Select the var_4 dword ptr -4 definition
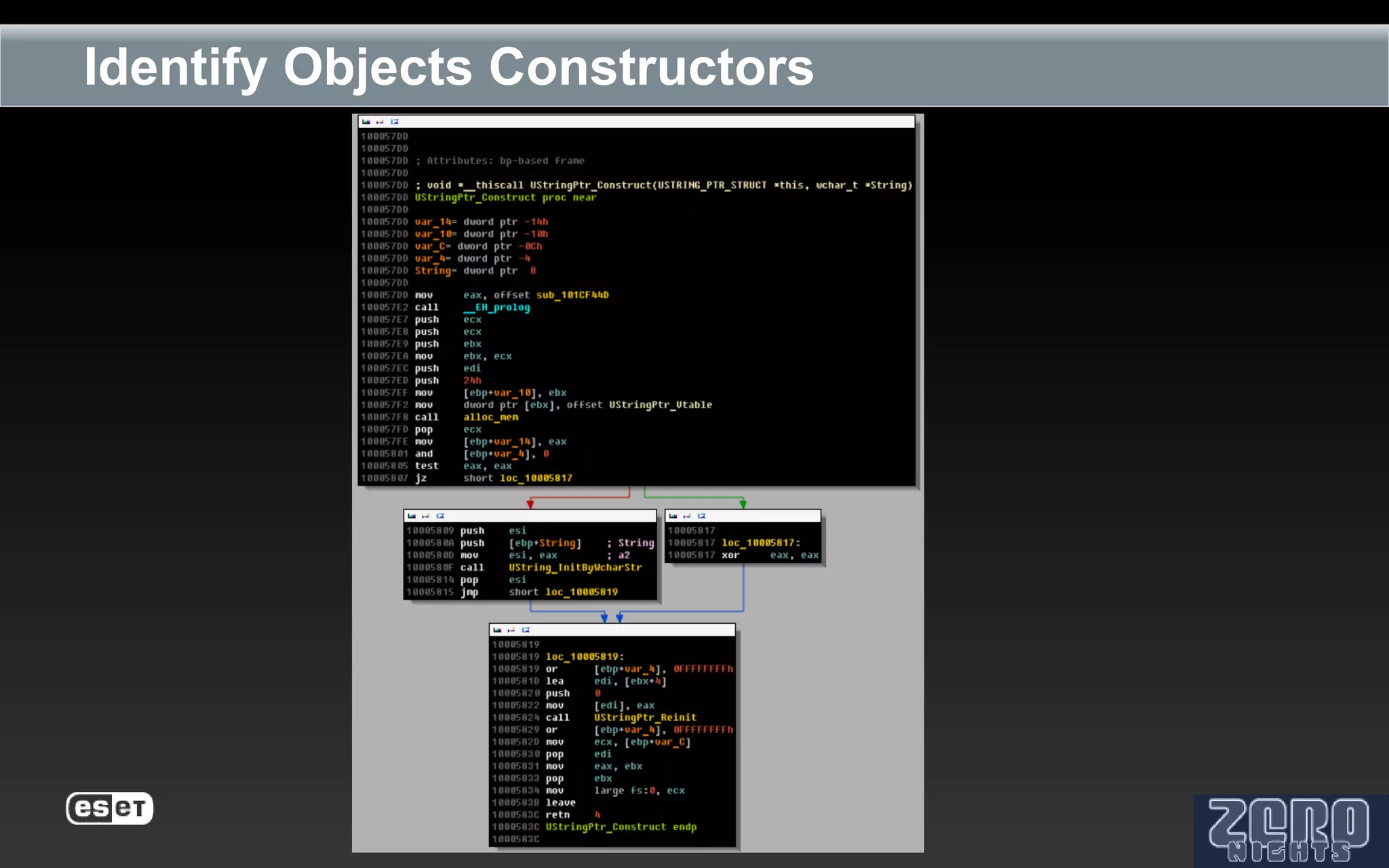Viewport: 1389px width, 868px height. coord(473,258)
